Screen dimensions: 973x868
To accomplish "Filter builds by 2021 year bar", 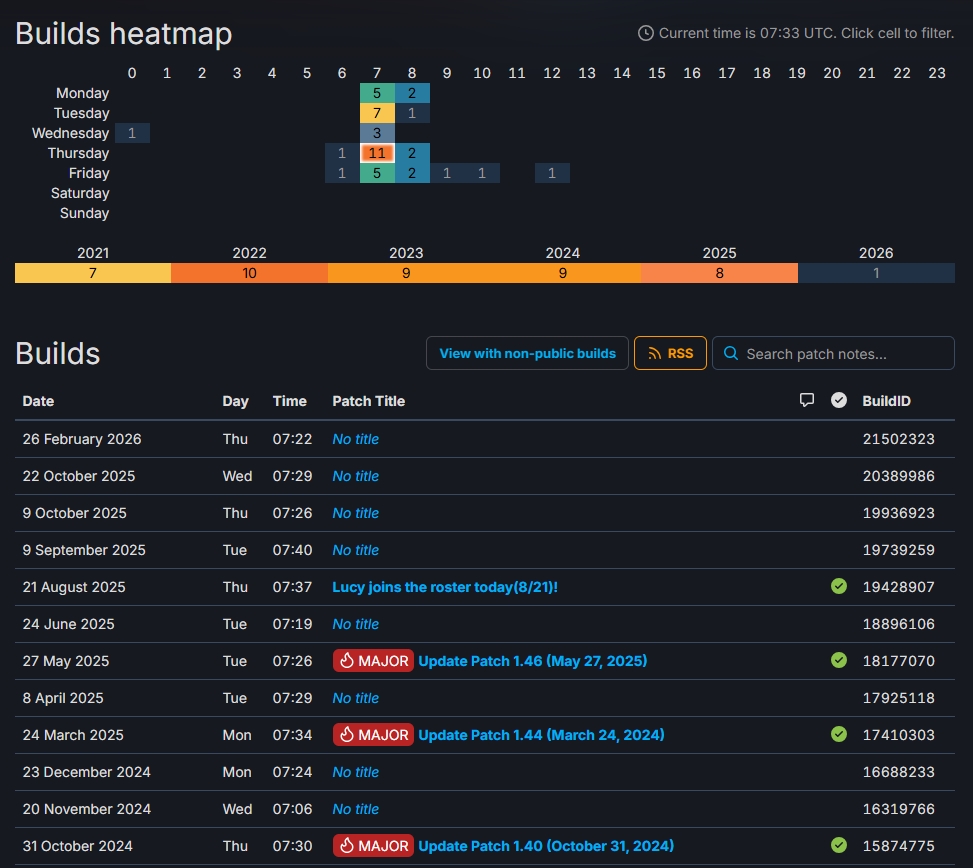I will (93, 273).
